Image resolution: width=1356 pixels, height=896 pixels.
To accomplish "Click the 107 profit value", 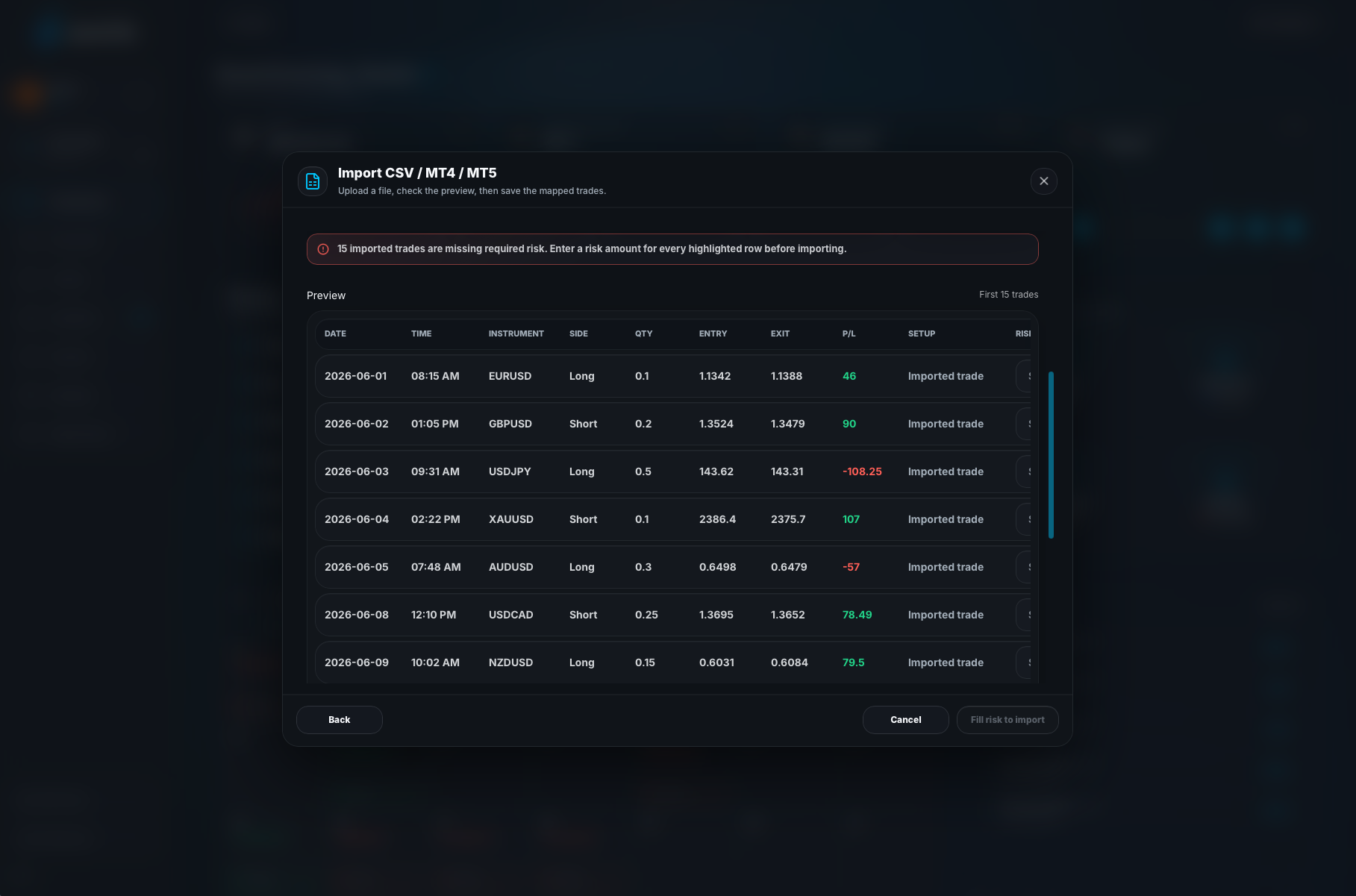I will coord(851,519).
